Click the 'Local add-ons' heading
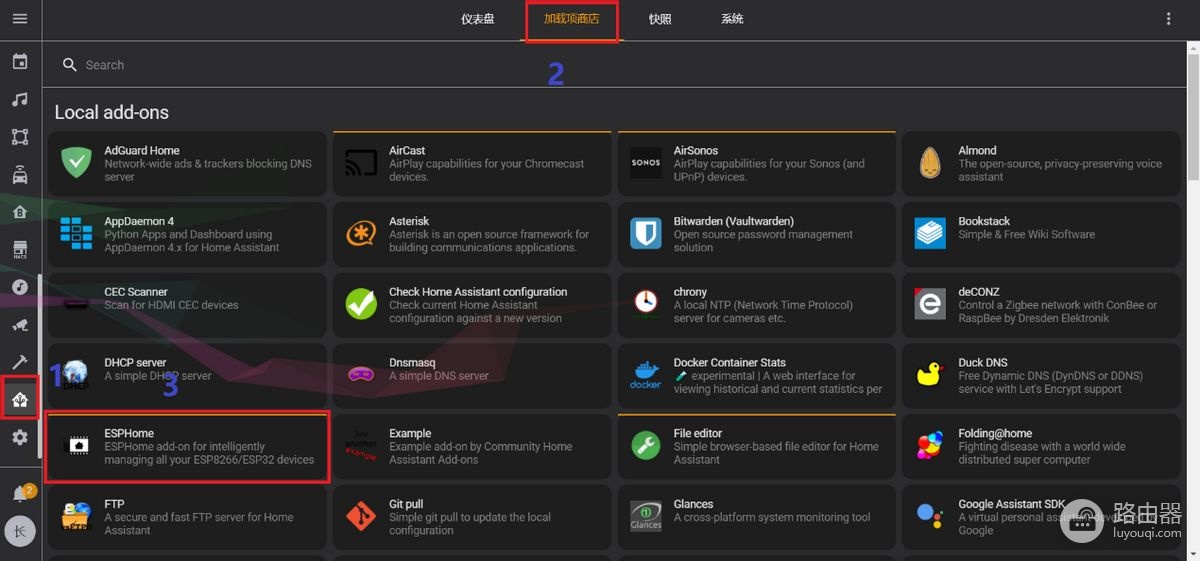 click(x=112, y=113)
